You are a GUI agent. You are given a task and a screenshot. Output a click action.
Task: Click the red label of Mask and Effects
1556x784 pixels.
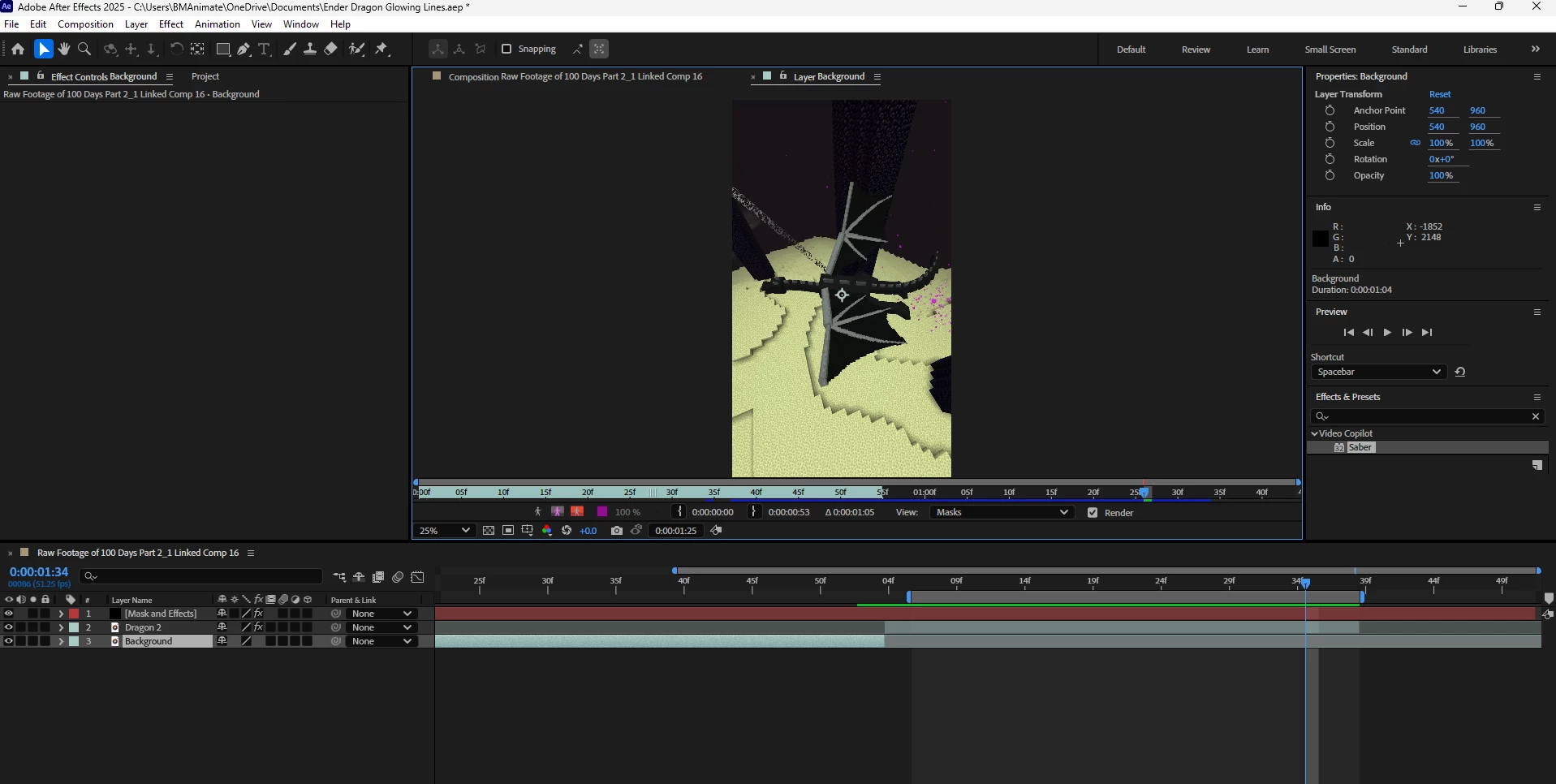tap(74, 614)
